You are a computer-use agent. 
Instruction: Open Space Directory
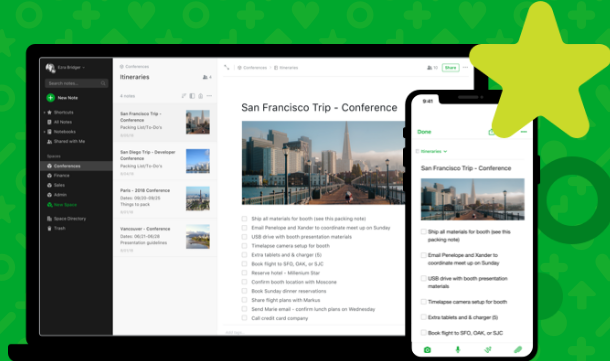pos(70,219)
